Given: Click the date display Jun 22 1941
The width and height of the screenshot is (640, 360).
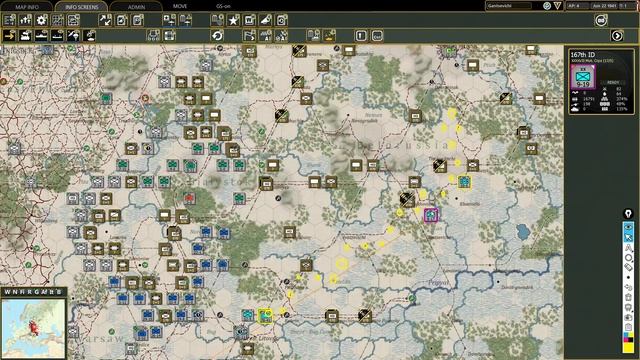Looking at the screenshot, I should [604, 6].
